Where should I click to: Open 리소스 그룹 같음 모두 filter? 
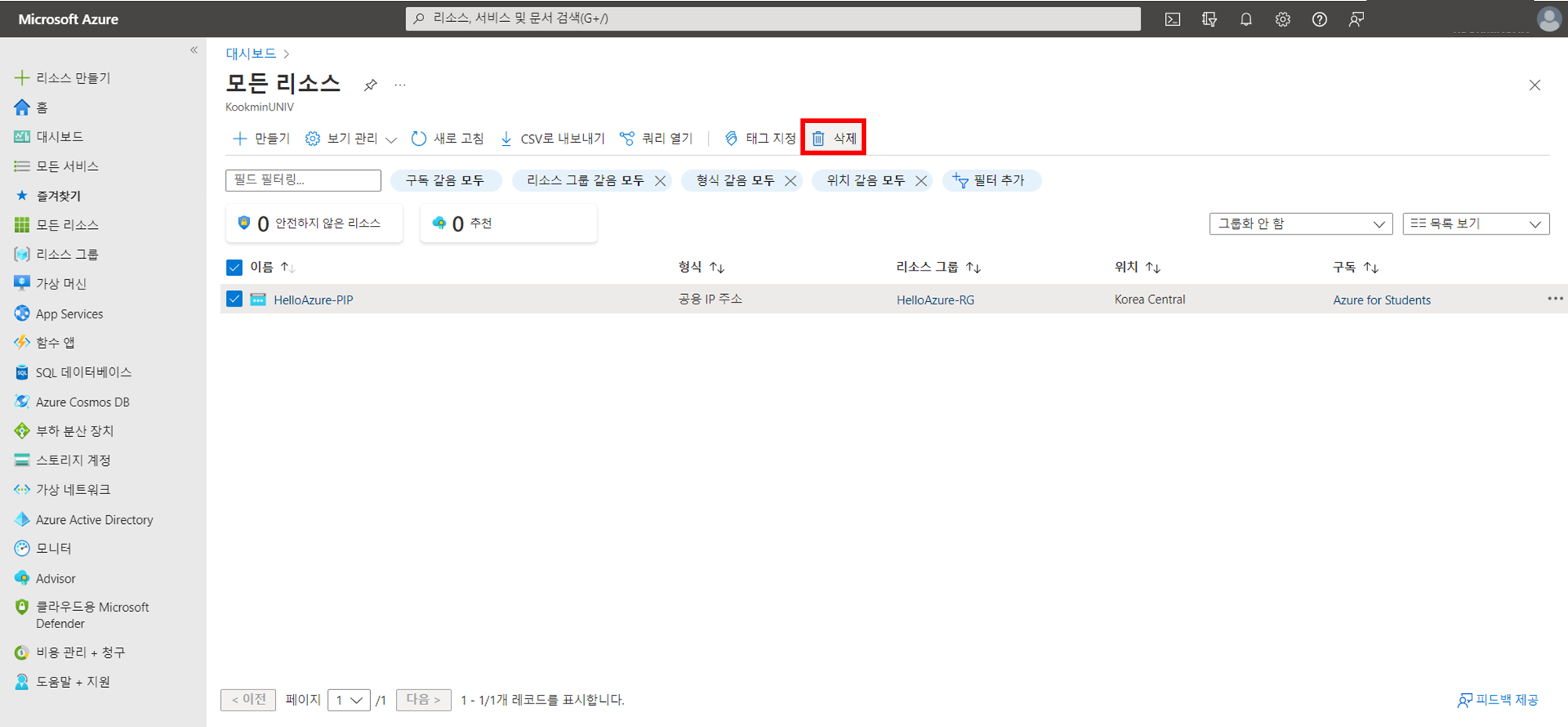(x=585, y=180)
